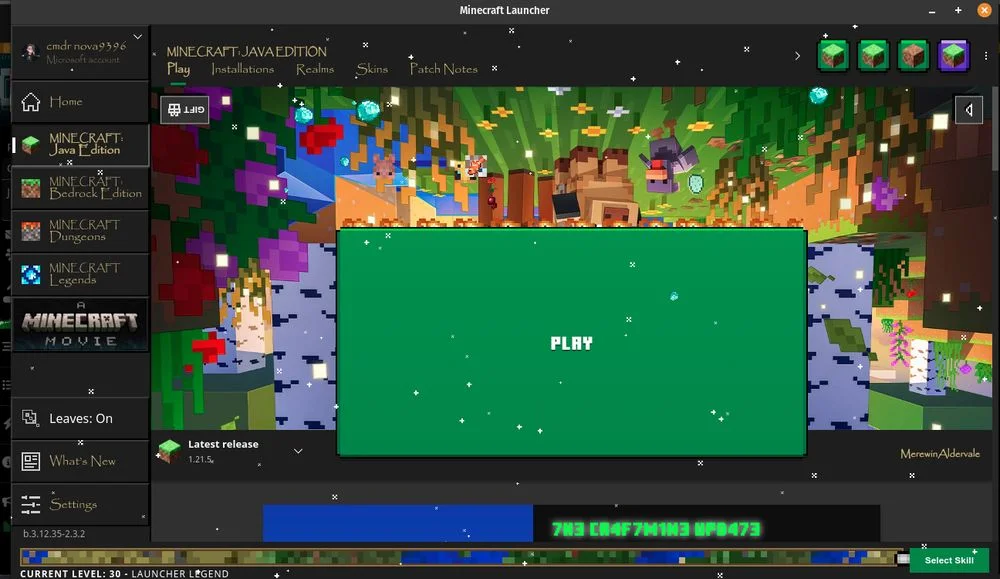Screen dimensions: 1000x579
Task: Switch to the Skins tab
Action: (372, 69)
